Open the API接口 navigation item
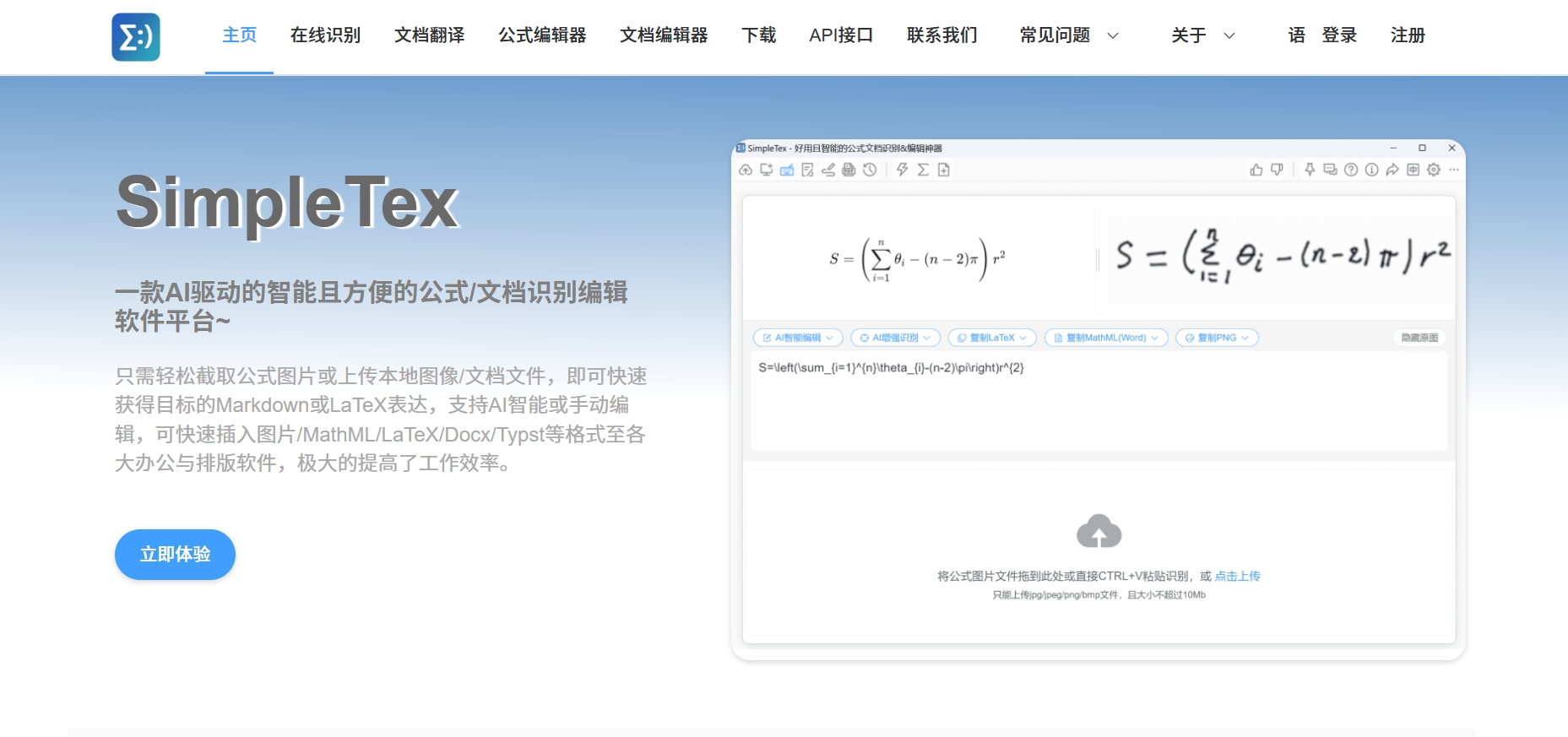1568x737 pixels. [841, 35]
